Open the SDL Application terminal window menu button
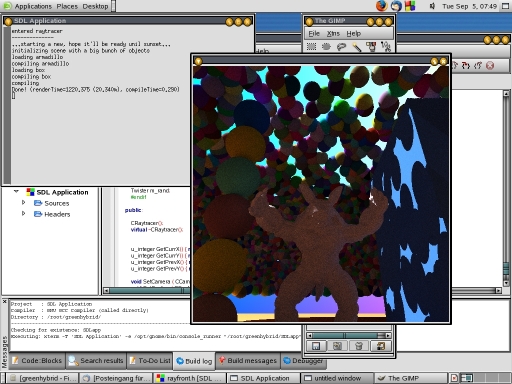This screenshot has height=384, width=512. 8,22
